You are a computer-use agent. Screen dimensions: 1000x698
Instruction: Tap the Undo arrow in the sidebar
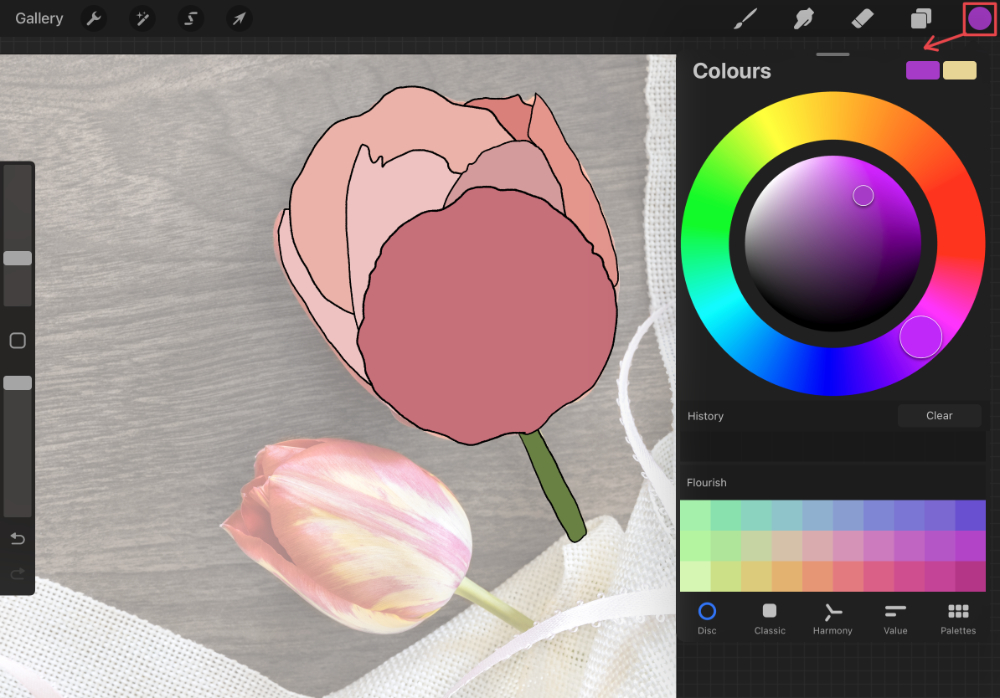(x=16, y=538)
